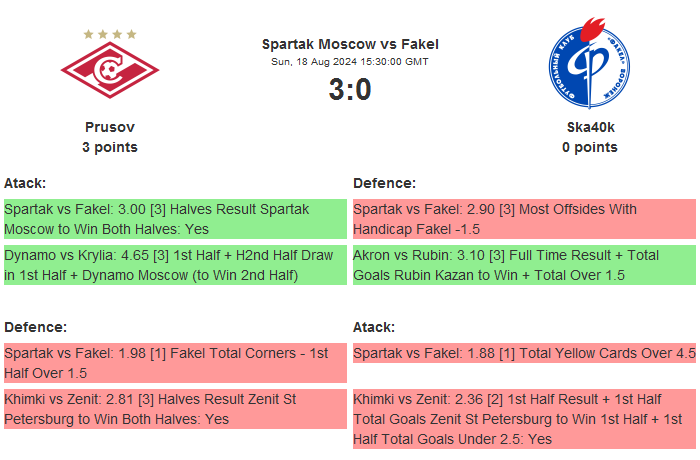
Task: Select the Fakel Total Corners bet
Action: pos(175,362)
